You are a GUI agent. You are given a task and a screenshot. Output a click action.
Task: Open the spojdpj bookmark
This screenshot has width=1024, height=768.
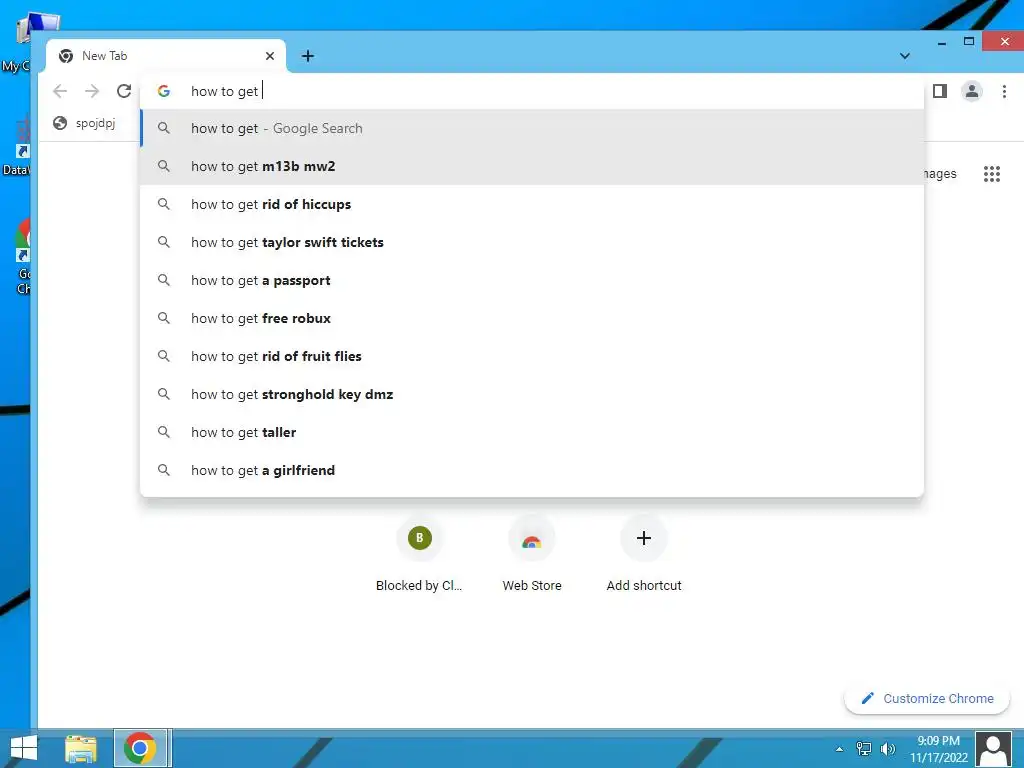84,123
